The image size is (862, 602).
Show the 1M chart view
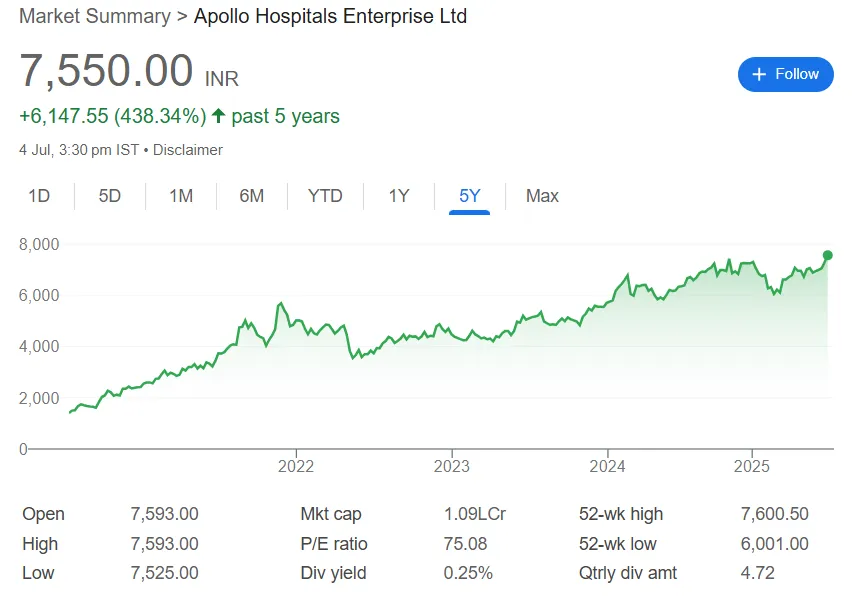click(181, 196)
